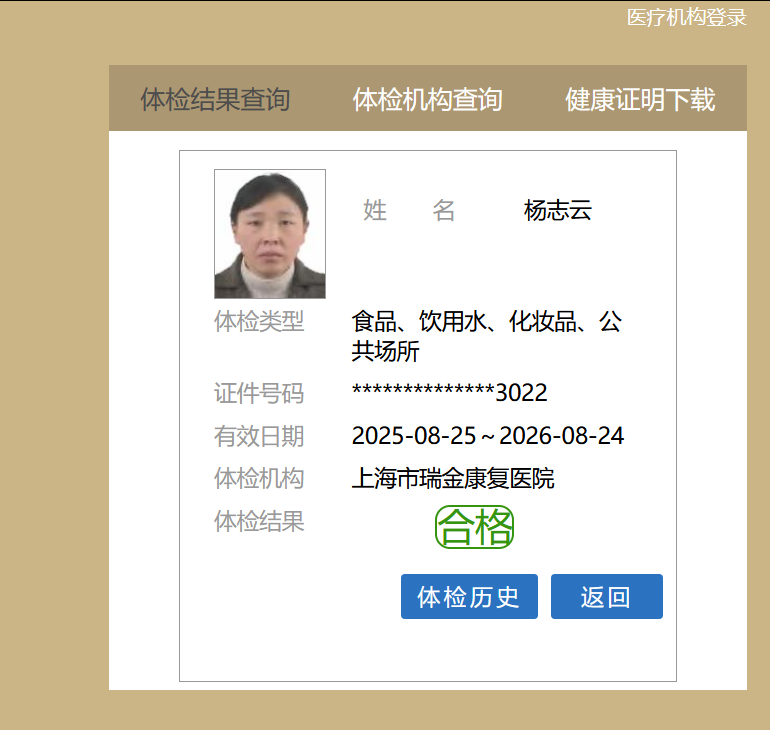
Task: Click the 体检类型 label
Action: [x=259, y=321]
